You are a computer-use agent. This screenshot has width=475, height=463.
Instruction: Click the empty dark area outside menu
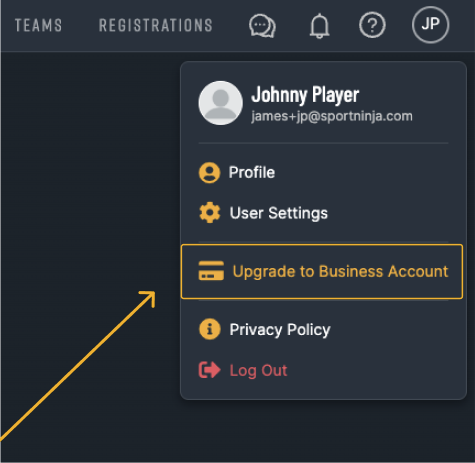point(87,167)
